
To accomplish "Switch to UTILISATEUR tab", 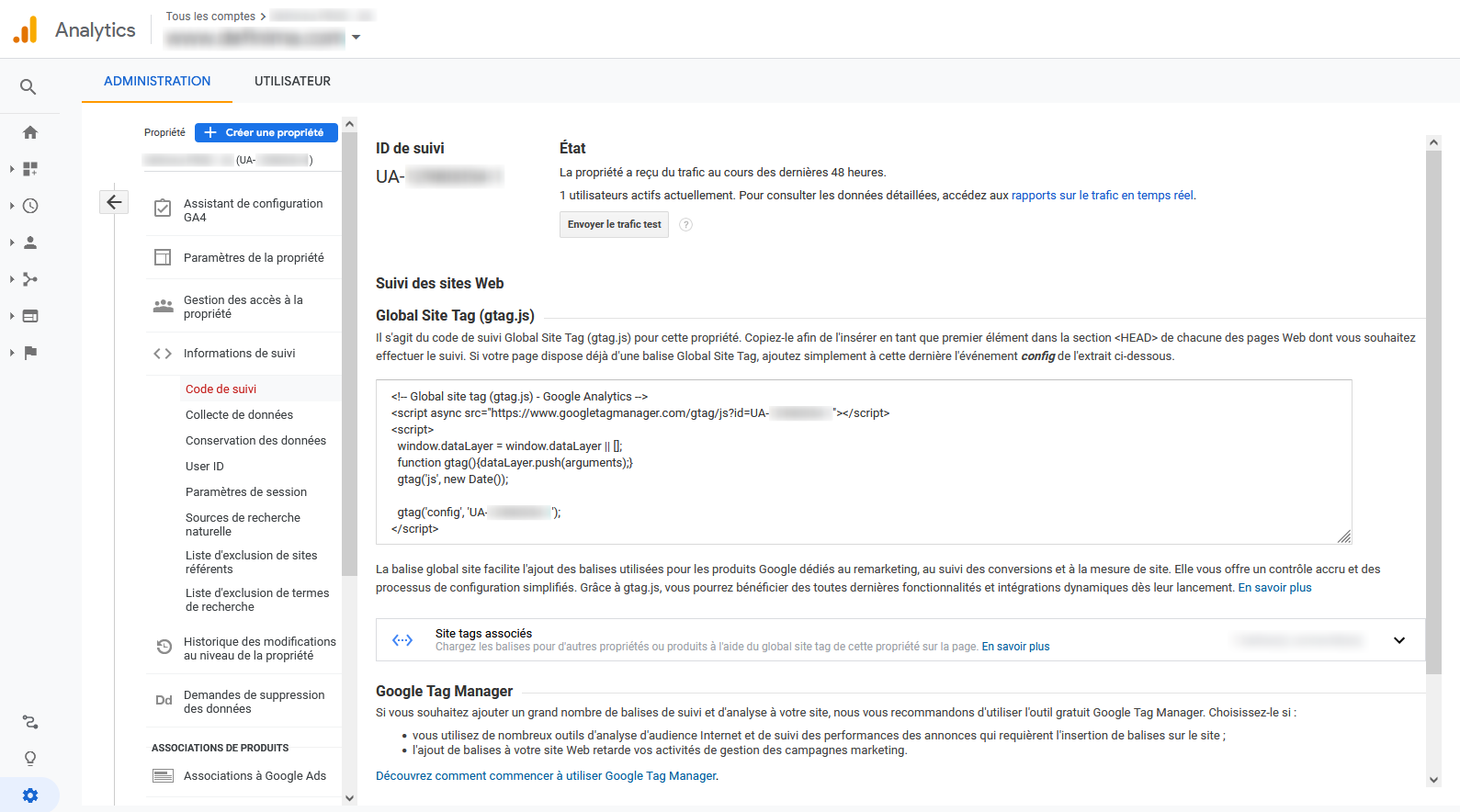I will coord(292,81).
